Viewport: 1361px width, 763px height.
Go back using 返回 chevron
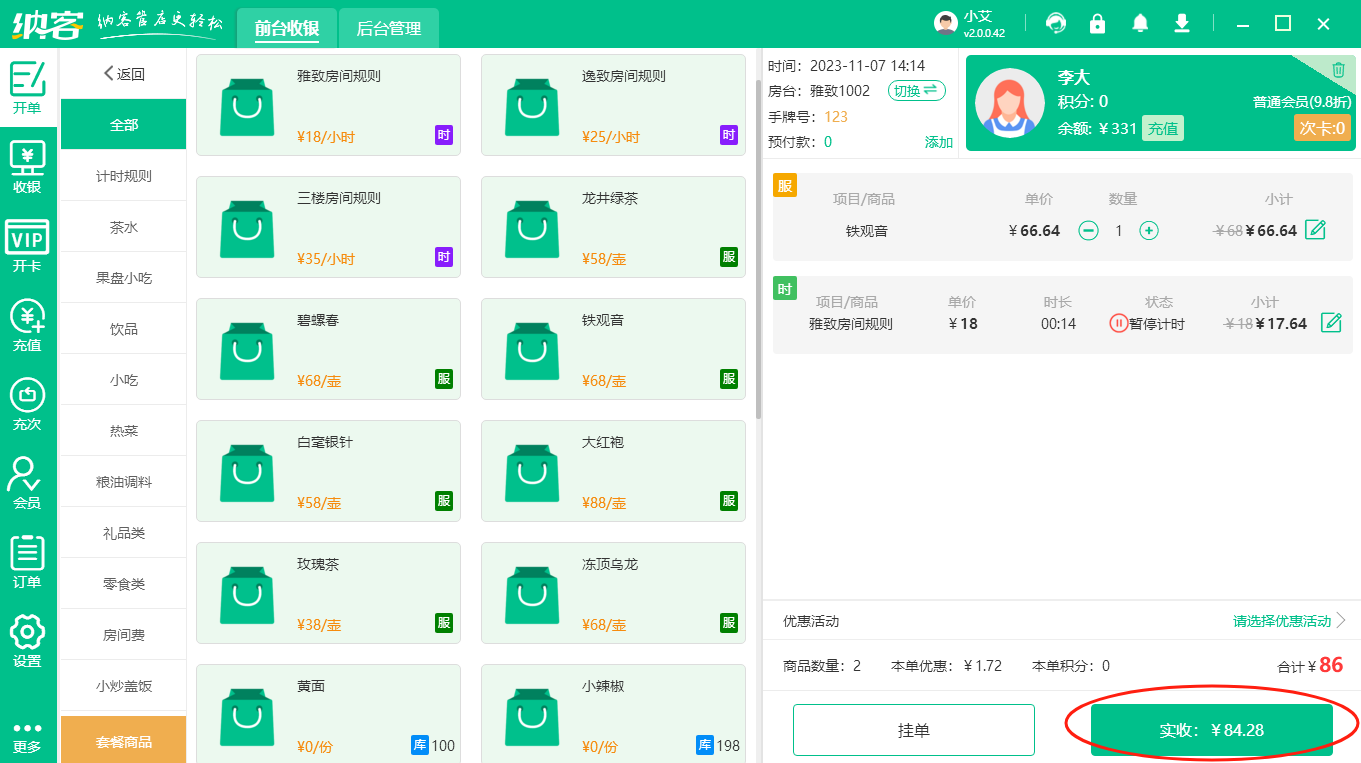pos(124,74)
